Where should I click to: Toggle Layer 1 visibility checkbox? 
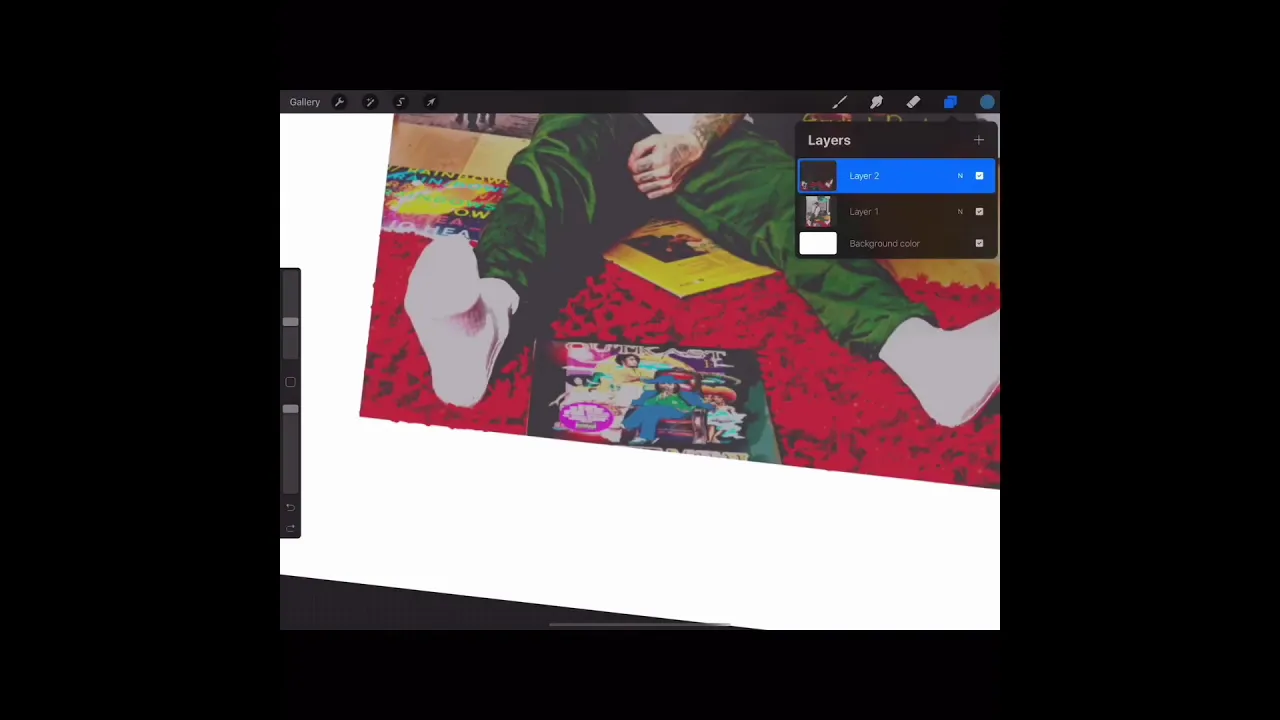[979, 211]
